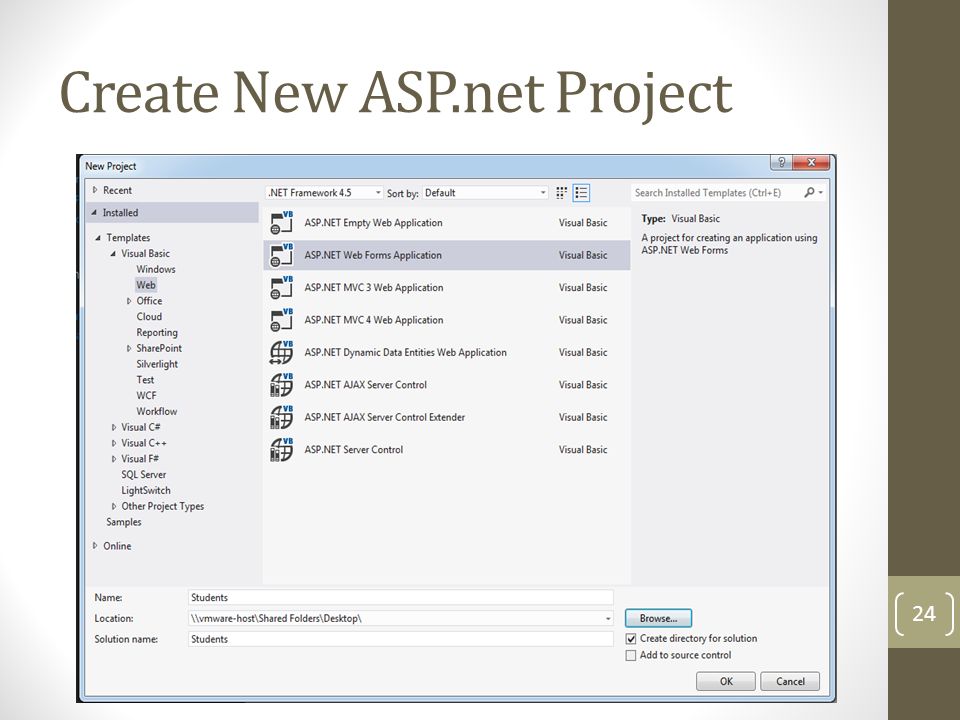
Task: Select "ASP.NET Empty Web Application" text
Action: coord(373,223)
